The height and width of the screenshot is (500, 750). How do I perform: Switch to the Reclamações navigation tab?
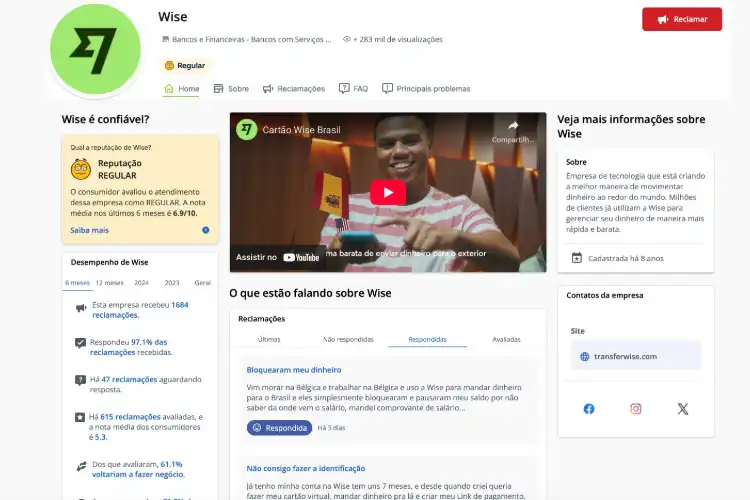pyautogui.click(x=294, y=89)
